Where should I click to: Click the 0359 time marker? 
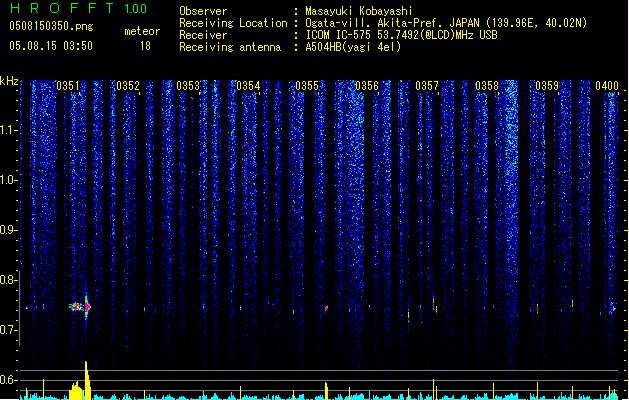[x=547, y=86]
